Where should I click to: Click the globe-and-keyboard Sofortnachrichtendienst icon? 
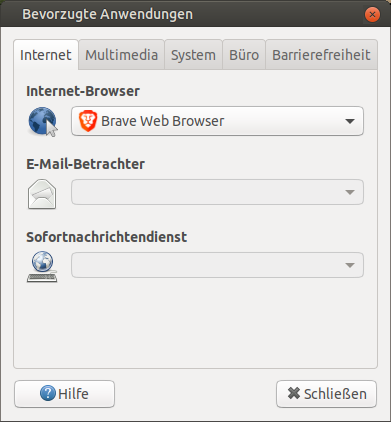[42, 267]
